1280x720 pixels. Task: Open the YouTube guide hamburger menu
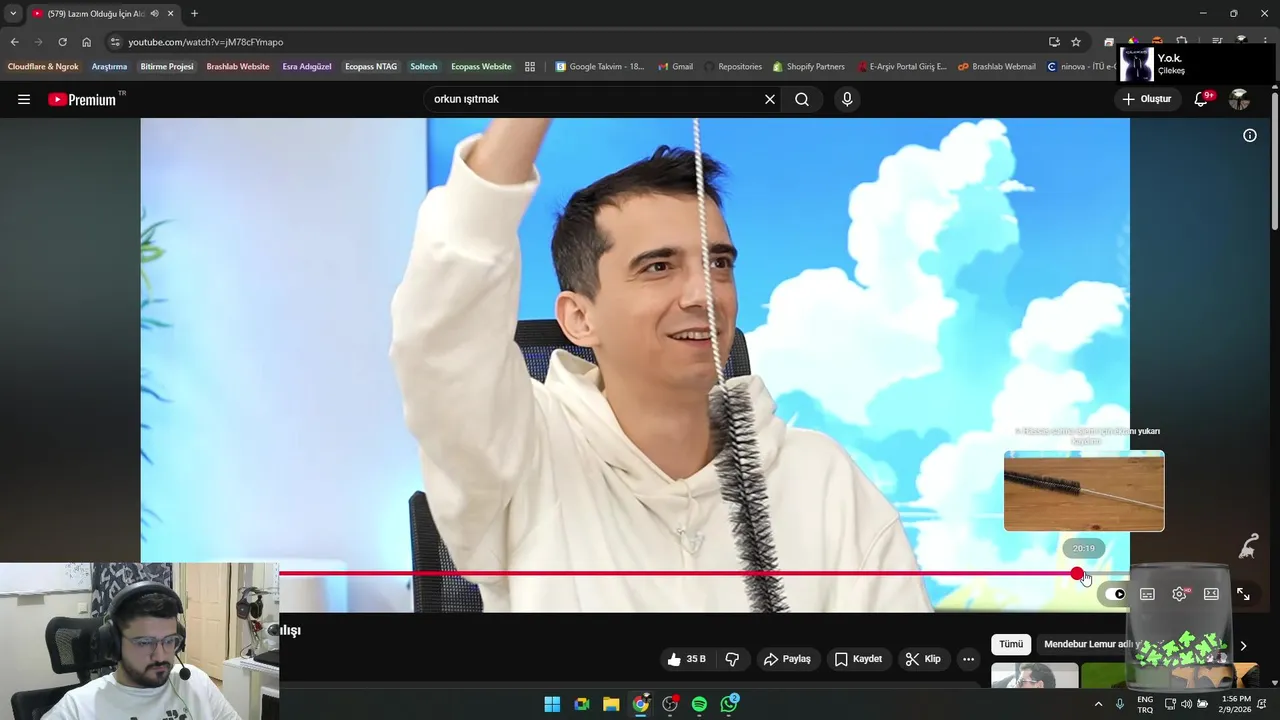pyautogui.click(x=24, y=99)
